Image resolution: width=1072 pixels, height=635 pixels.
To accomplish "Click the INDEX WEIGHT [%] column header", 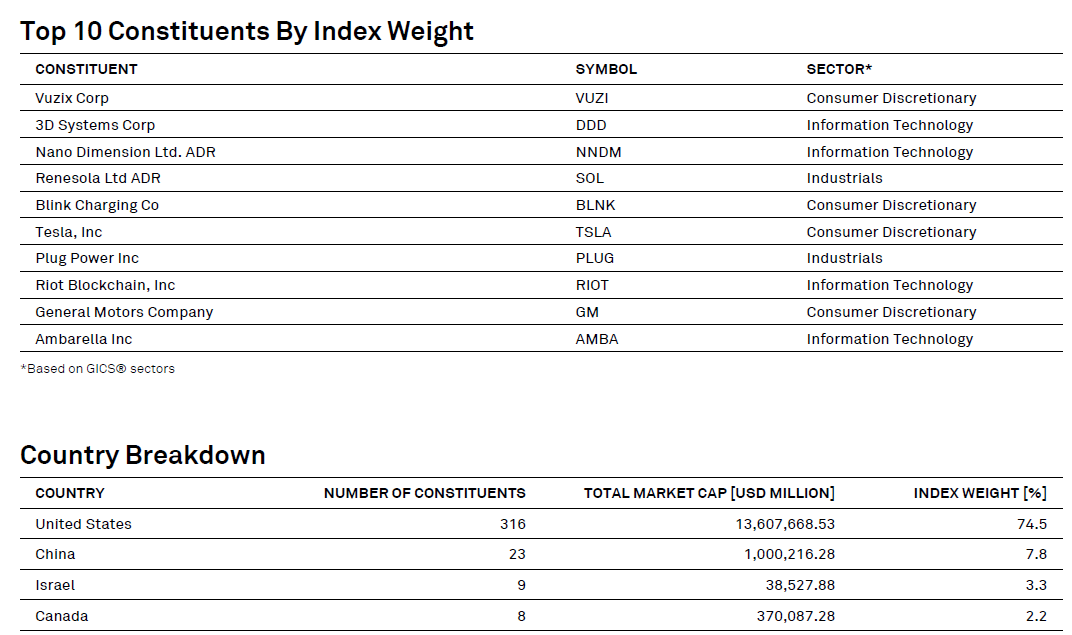I will (x=978, y=492).
